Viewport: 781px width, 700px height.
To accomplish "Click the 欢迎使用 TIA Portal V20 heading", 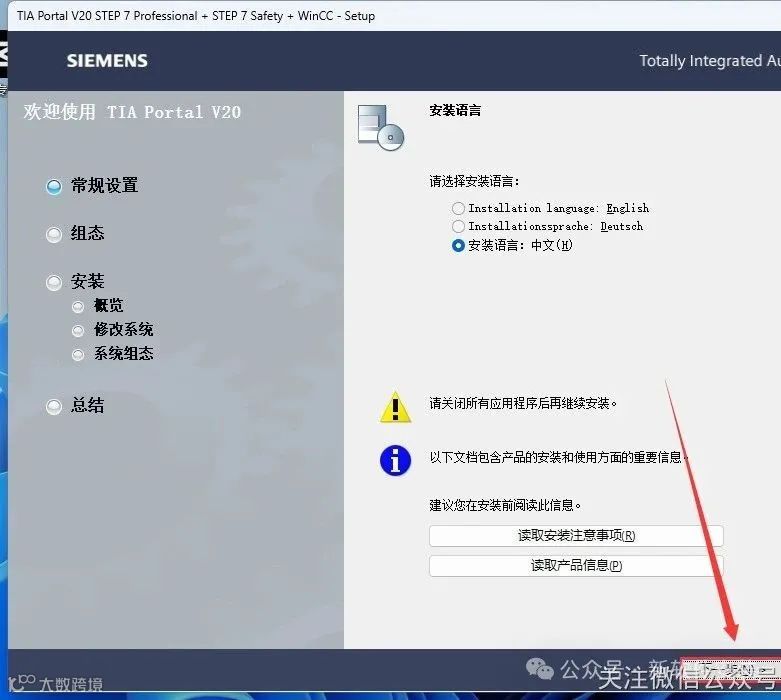I will [132, 112].
